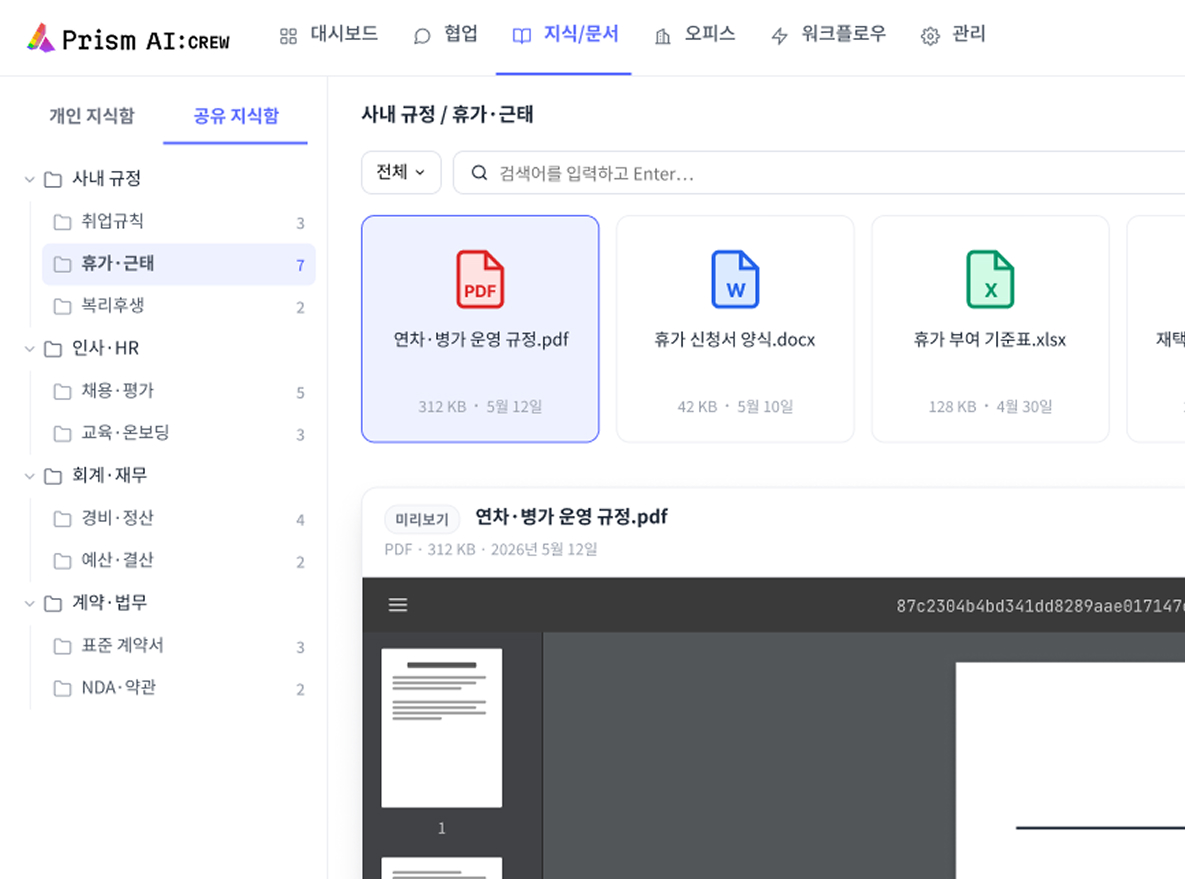Click the 휴가·근태 item count 7

pyautogui.click(x=300, y=265)
